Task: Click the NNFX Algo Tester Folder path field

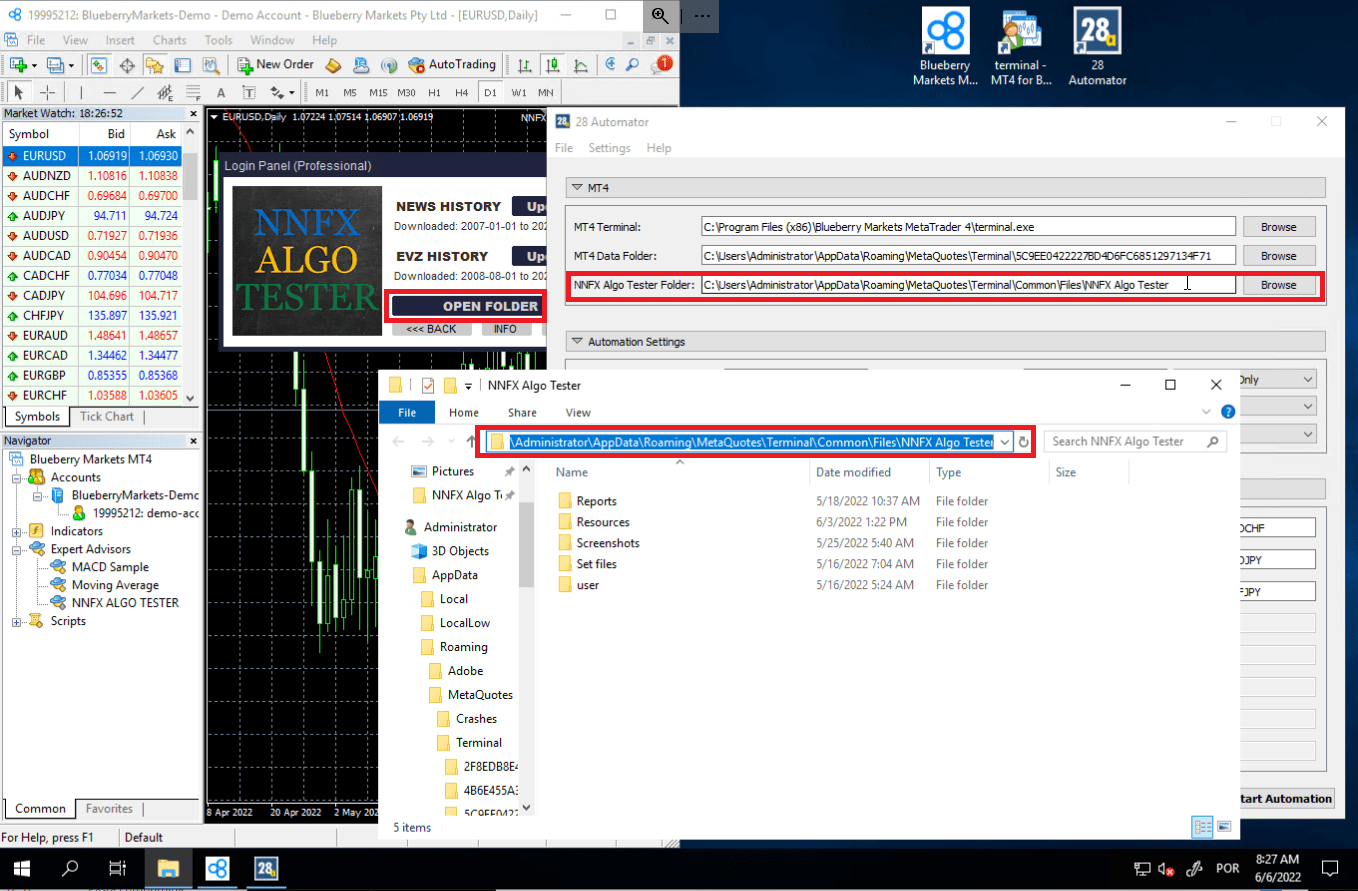Action: (968, 285)
